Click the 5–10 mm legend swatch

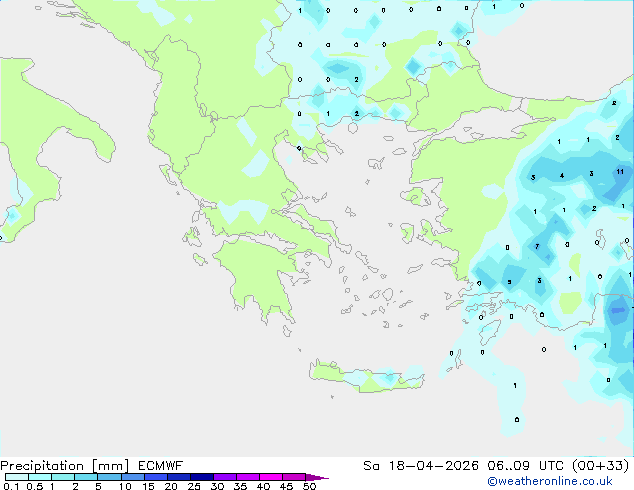click(109, 477)
